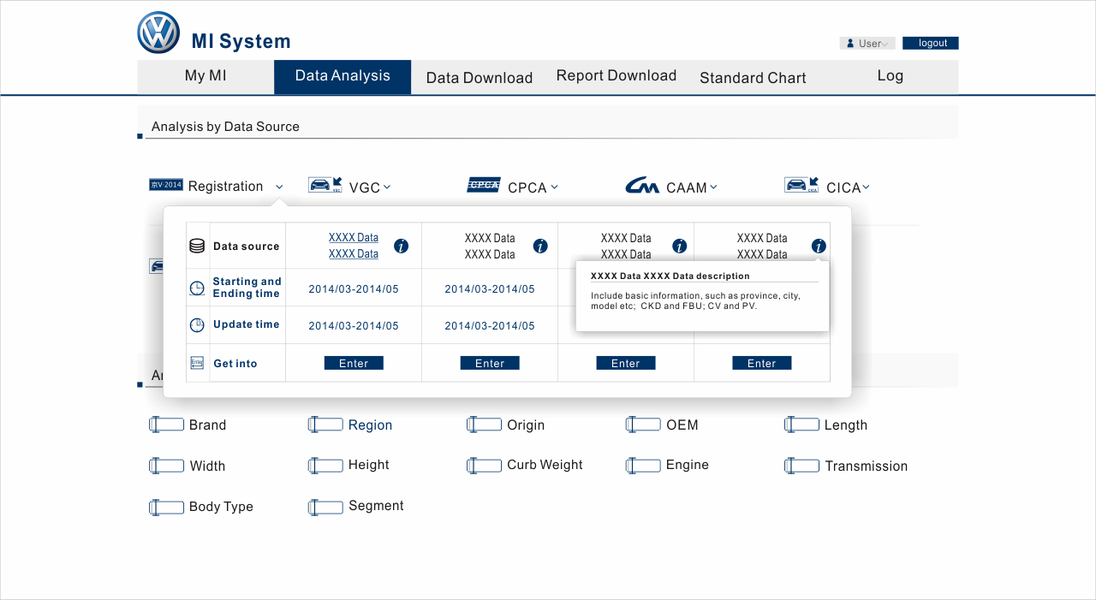This screenshot has width=1096, height=600.
Task: Open the Standard Chart tab
Action: click(753, 77)
